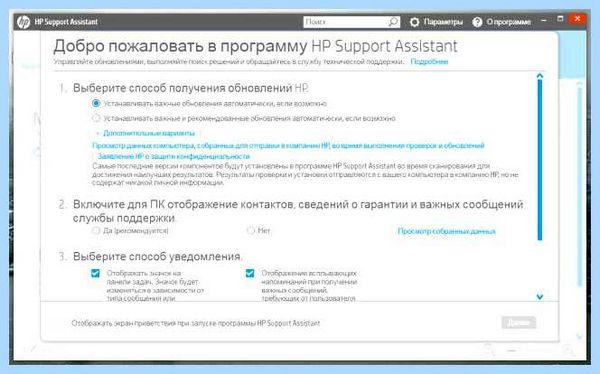Open the О программе menu item
This screenshot has height=374, width=600.
tap(509, 22)
